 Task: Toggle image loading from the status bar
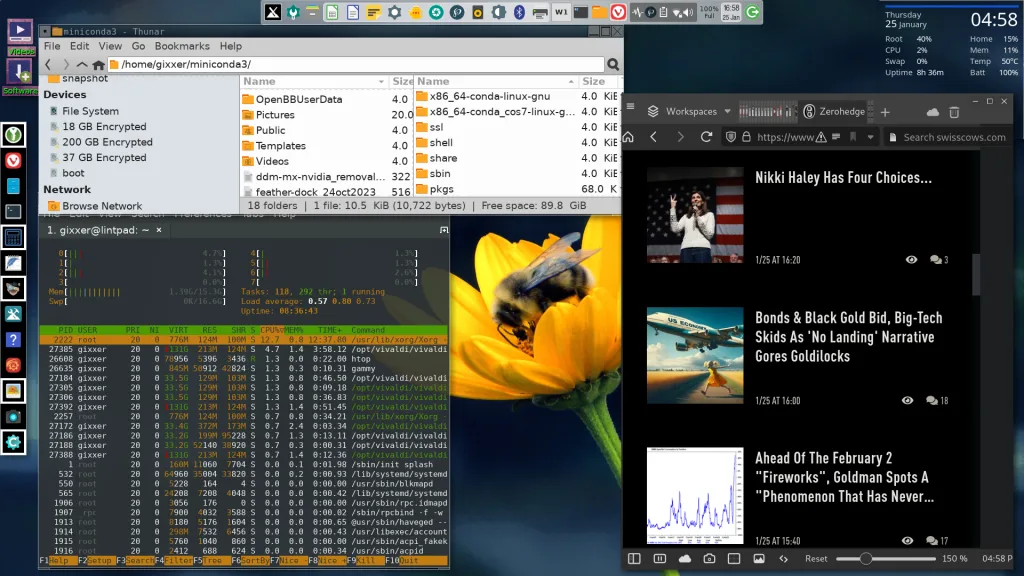(x=759, y=558)
